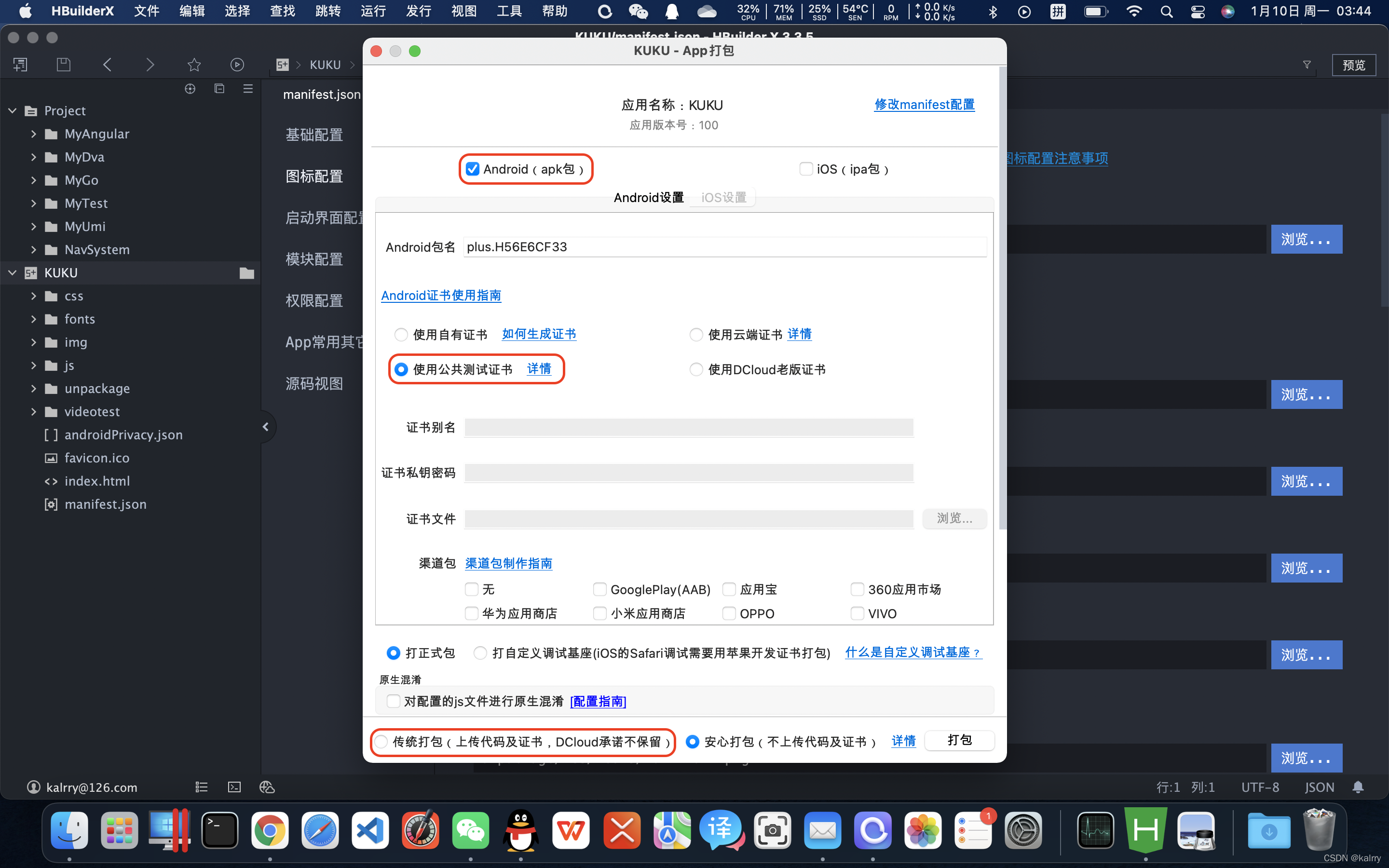Open Chrome from the dock
The image size is (1389, 868).
pos(270,830)
